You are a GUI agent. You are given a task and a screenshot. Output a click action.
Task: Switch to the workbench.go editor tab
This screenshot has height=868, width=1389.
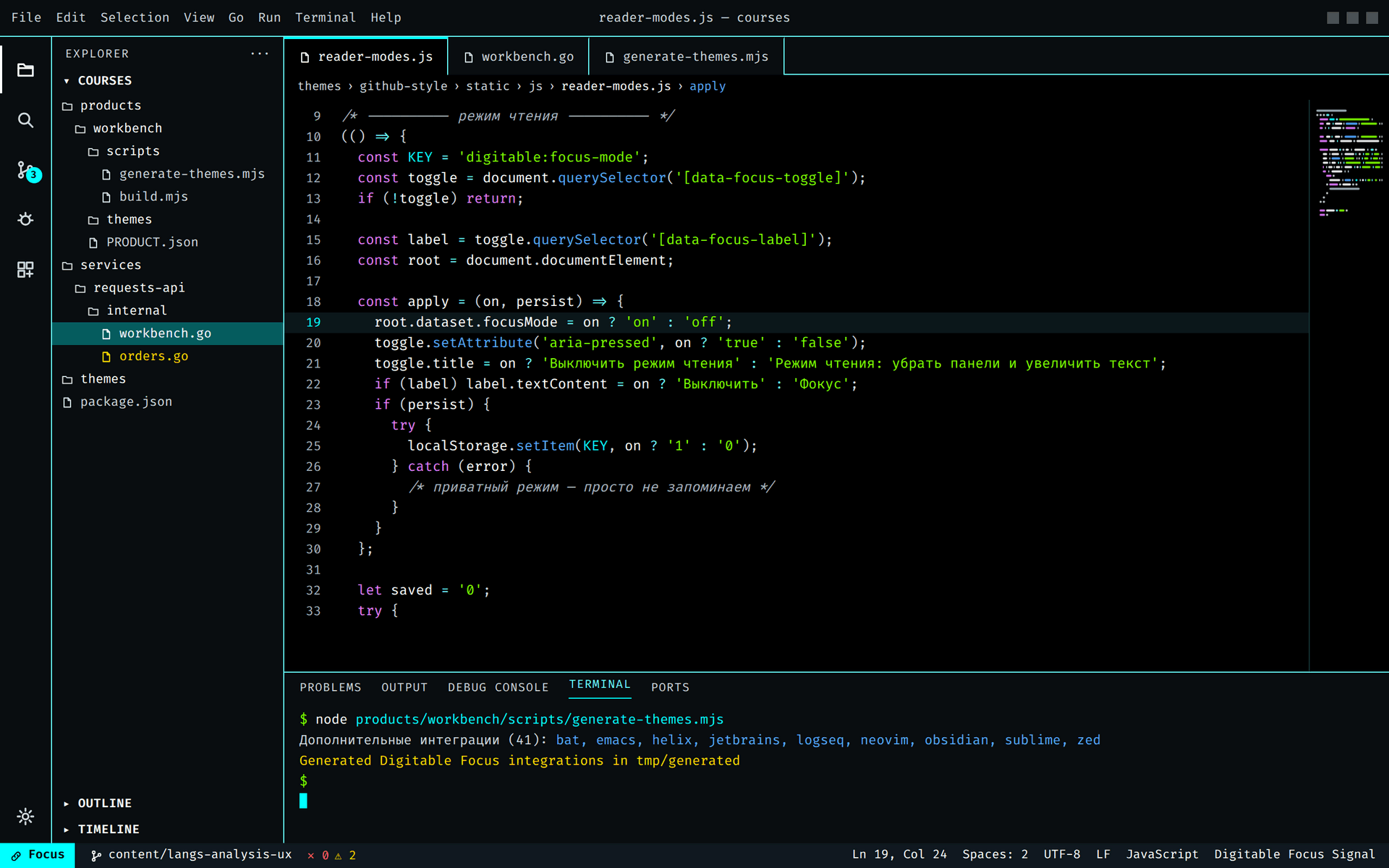pos(519,56)
